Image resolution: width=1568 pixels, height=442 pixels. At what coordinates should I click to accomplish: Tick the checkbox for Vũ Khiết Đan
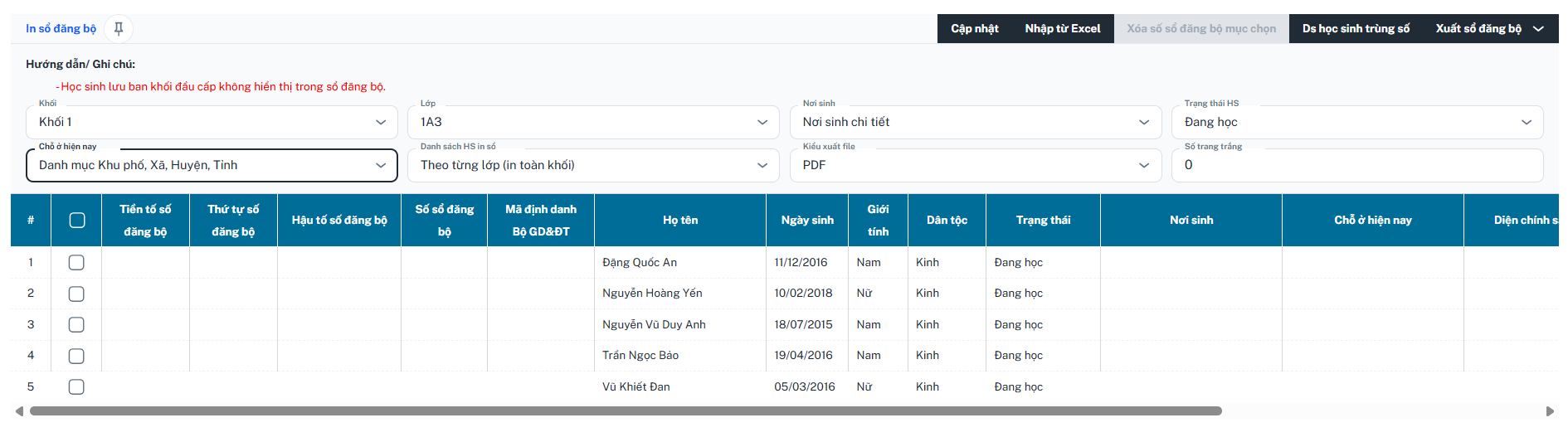tap(76, 387)
